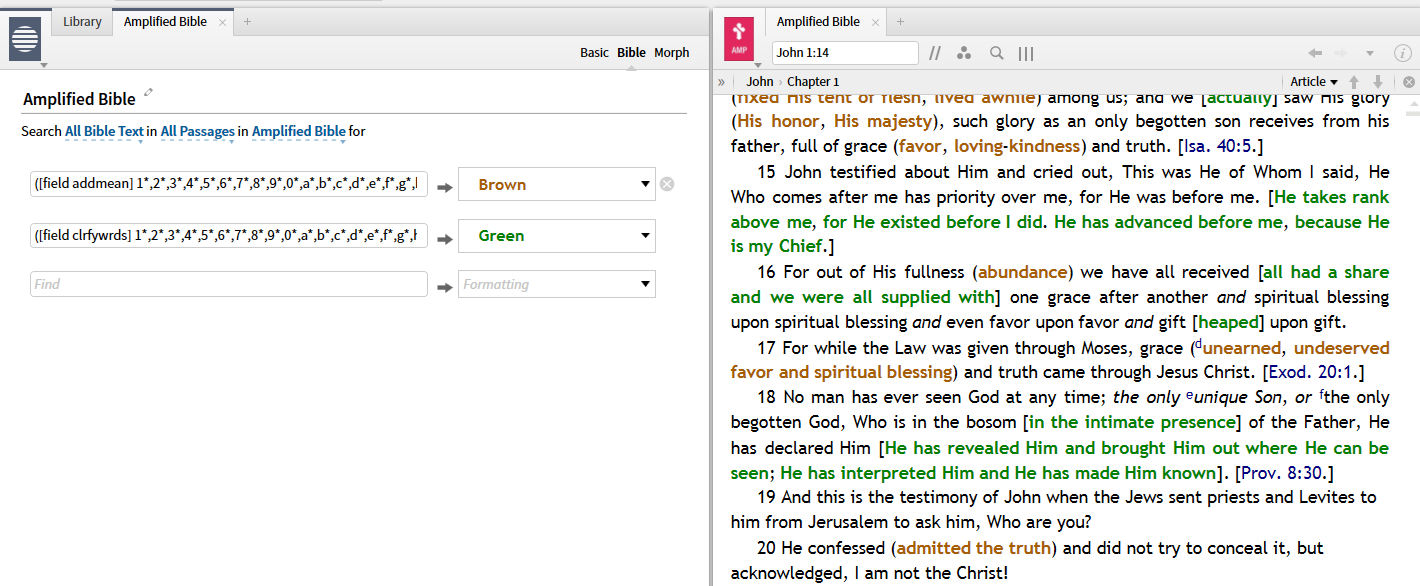Click the inline search magnifier icon
The image size is (1420, 586).
point(997,53)
